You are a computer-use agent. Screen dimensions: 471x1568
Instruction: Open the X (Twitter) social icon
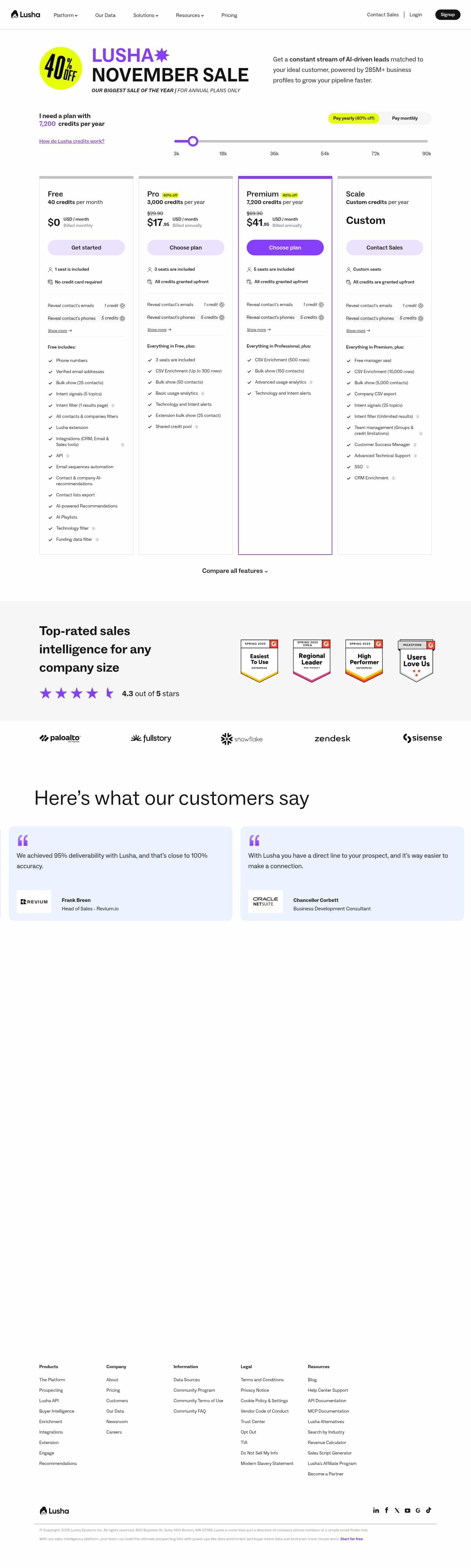(397, 1510)
